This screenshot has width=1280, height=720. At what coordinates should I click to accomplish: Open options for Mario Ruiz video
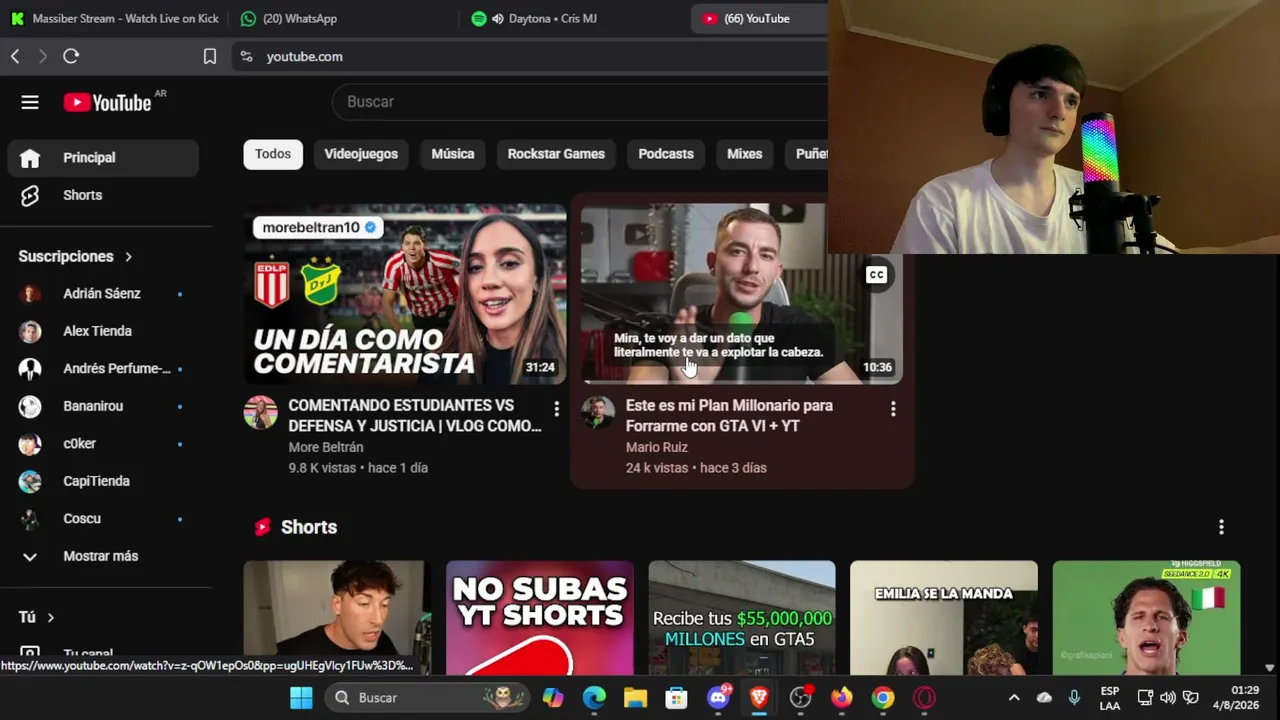(x=893, y=408)
